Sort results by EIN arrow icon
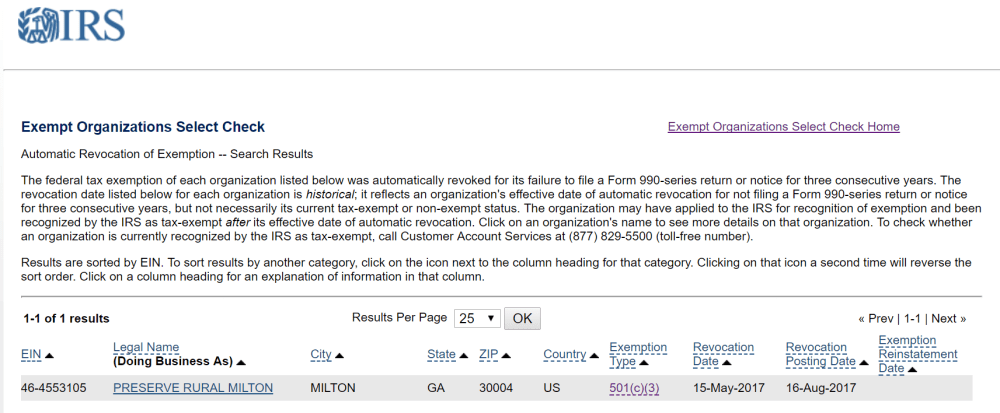The image size is (1000, 413). click(x=50, y=355)
